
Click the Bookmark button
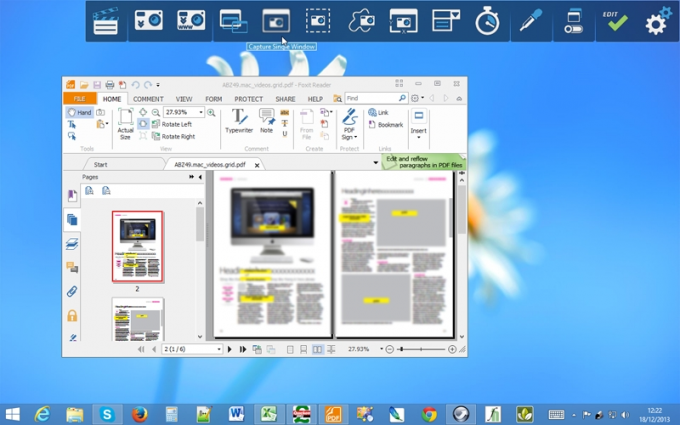pos(386,125)
